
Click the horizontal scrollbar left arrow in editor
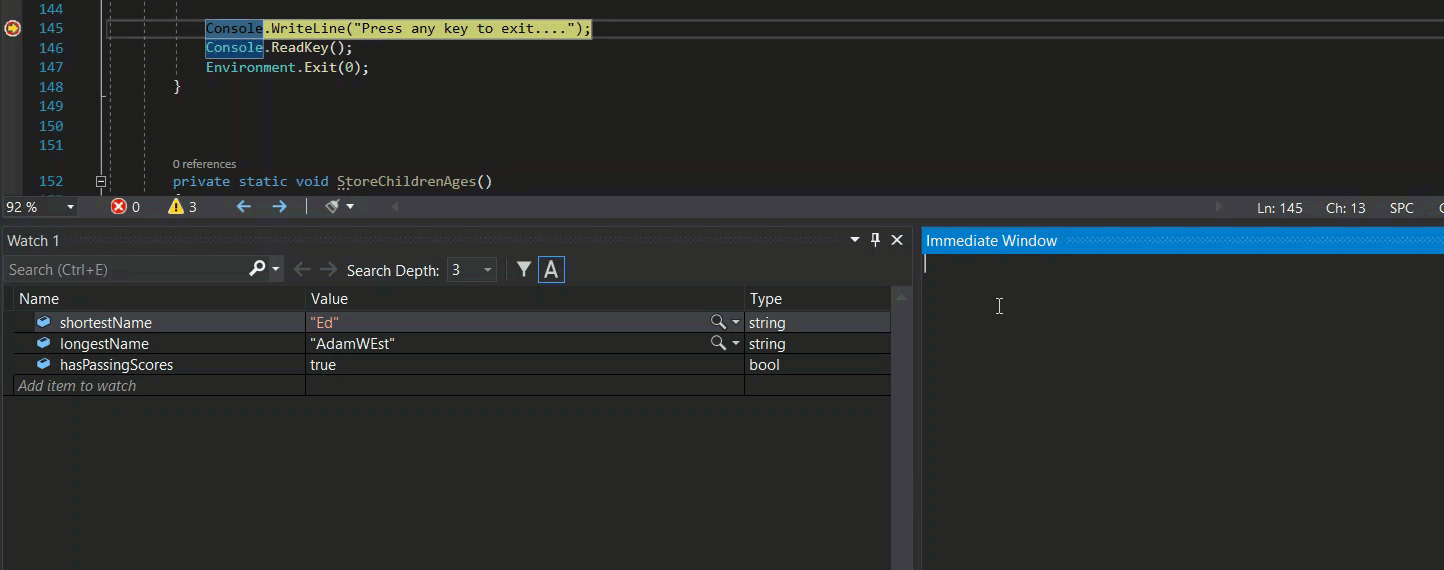tap(396, 207)
